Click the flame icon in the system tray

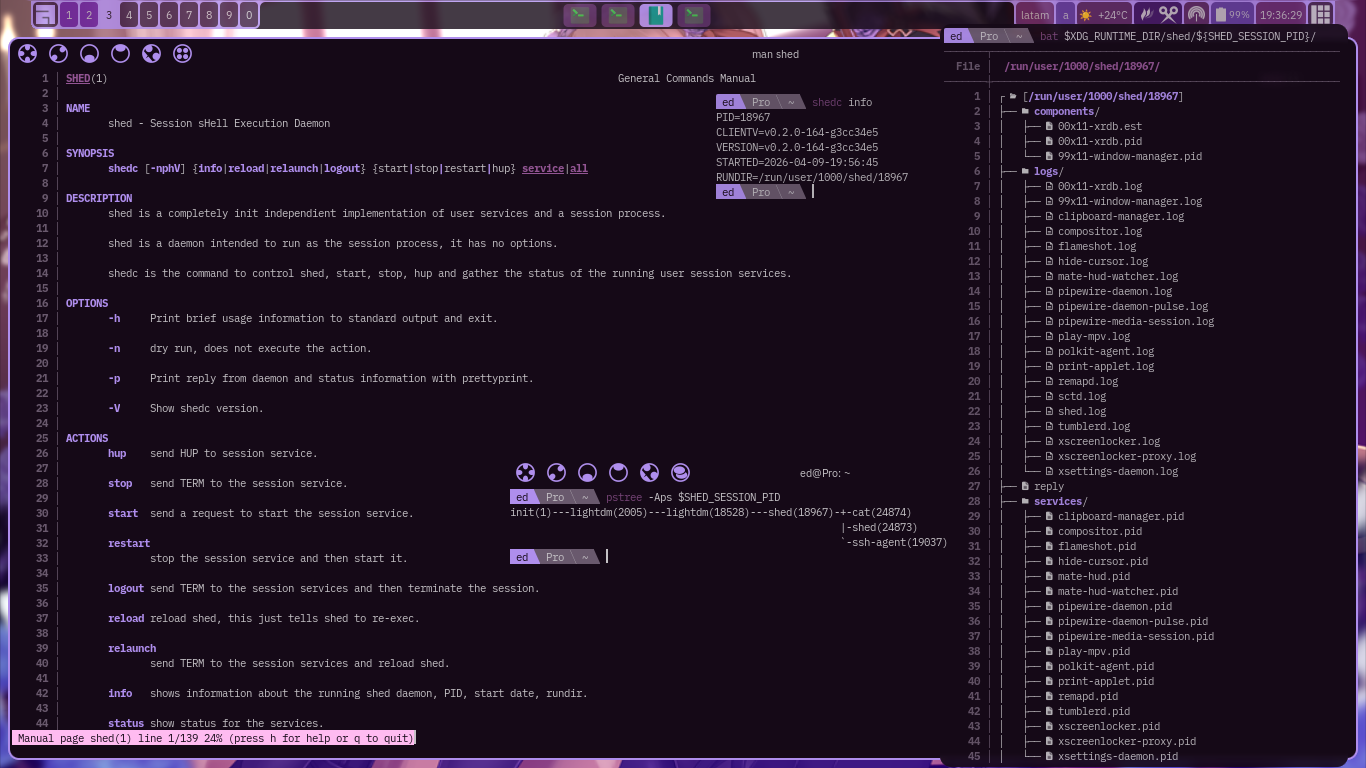pyautogui.click(x=1146, y=15)
